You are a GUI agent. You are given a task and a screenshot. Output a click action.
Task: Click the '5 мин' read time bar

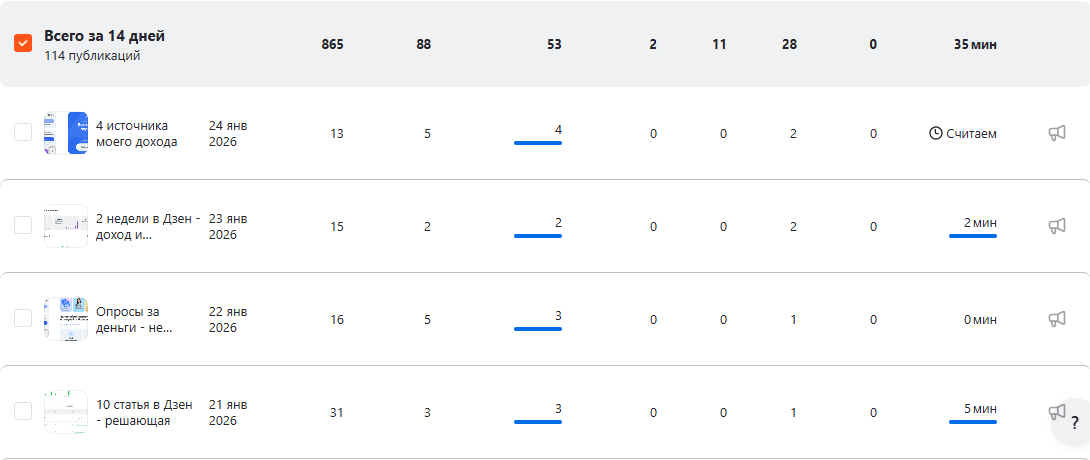(x=972, y=422)
